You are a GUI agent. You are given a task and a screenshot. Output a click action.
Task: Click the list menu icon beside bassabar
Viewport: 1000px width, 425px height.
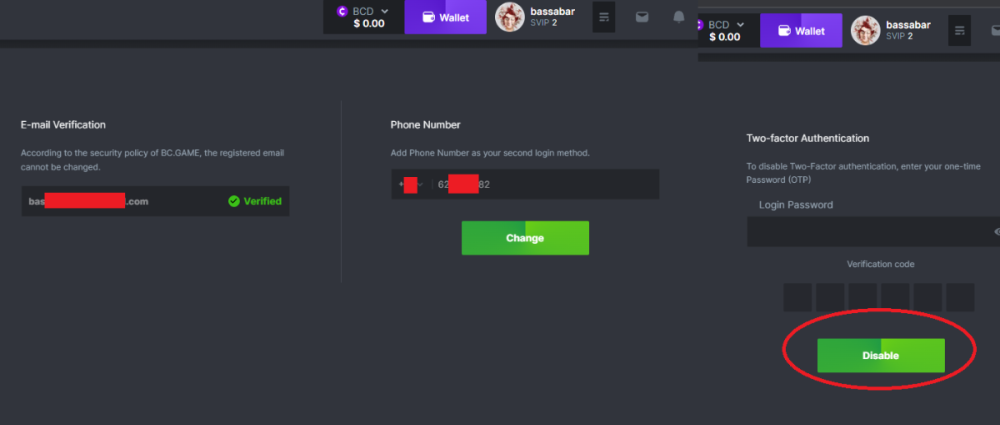click(x=604, y=17)
